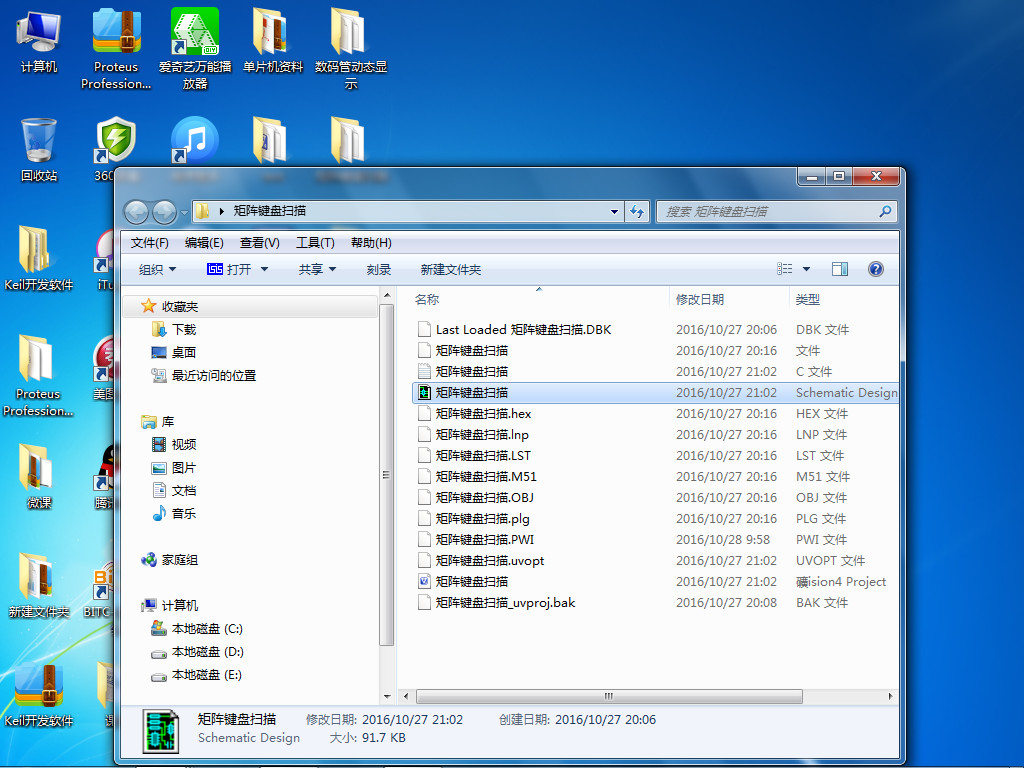This screenshot has height=768, width=1024.
Task: Open the 编辑(E) menu
Action: (x=204, y=243)
